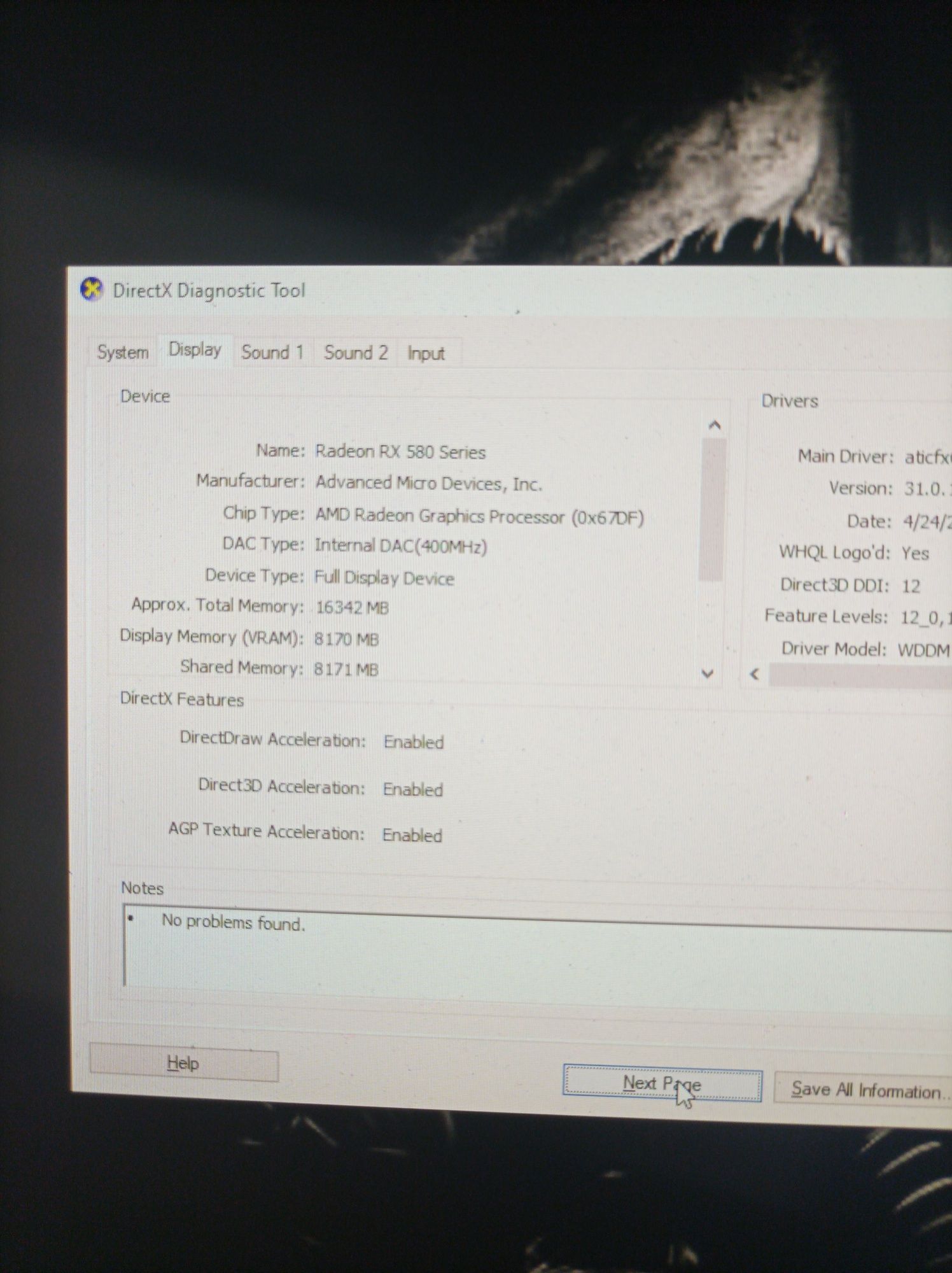Click the Driver Model 'WDDM' value

(x=924, y=650)
